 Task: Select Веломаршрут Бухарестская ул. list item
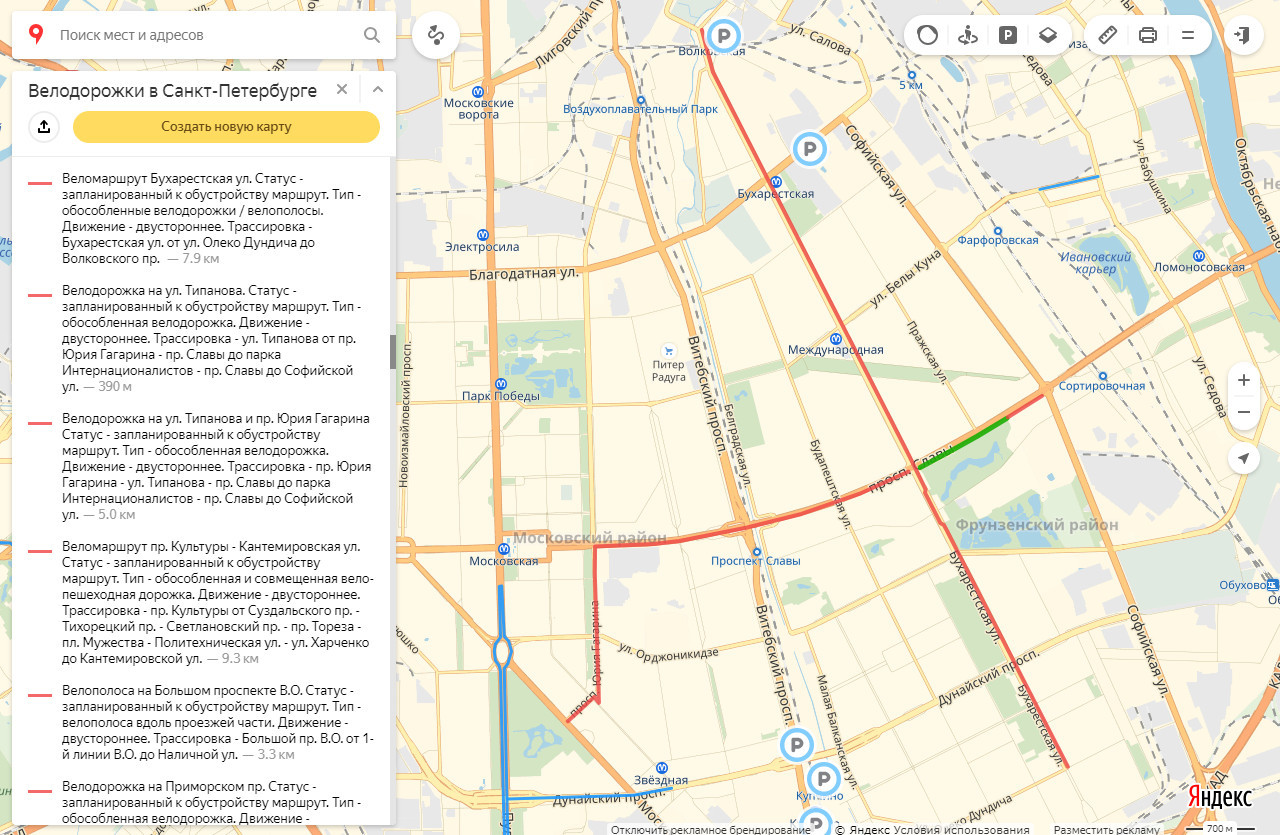point(203,218)
